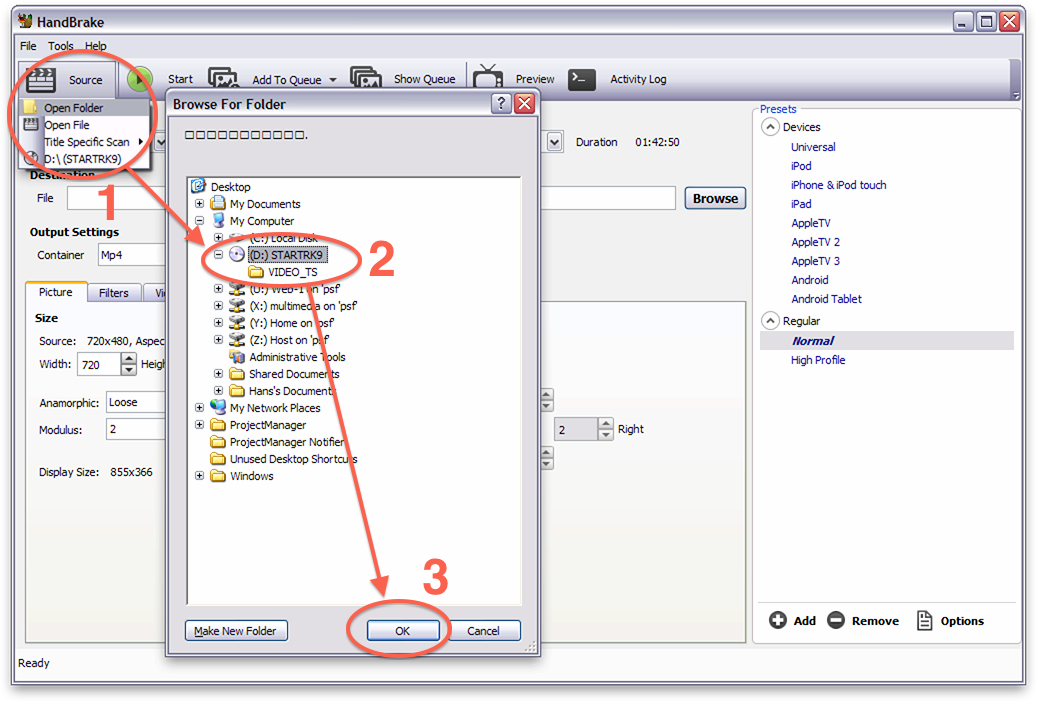
Task: Click OK in Browse For Folder dialog
Action: pyautogui.click(x=403, y=631)
